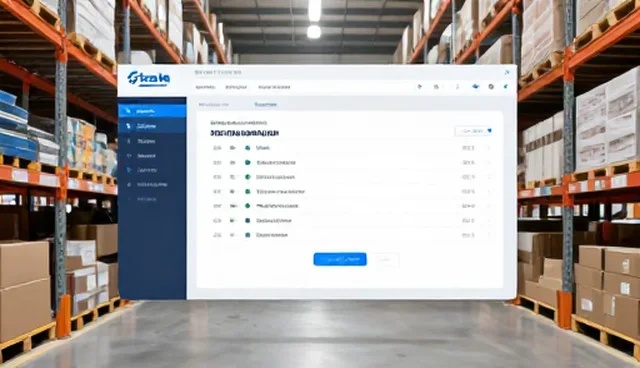
Task: Click the second grey icon in the header toolbar
Action: [x=436, y=86]
